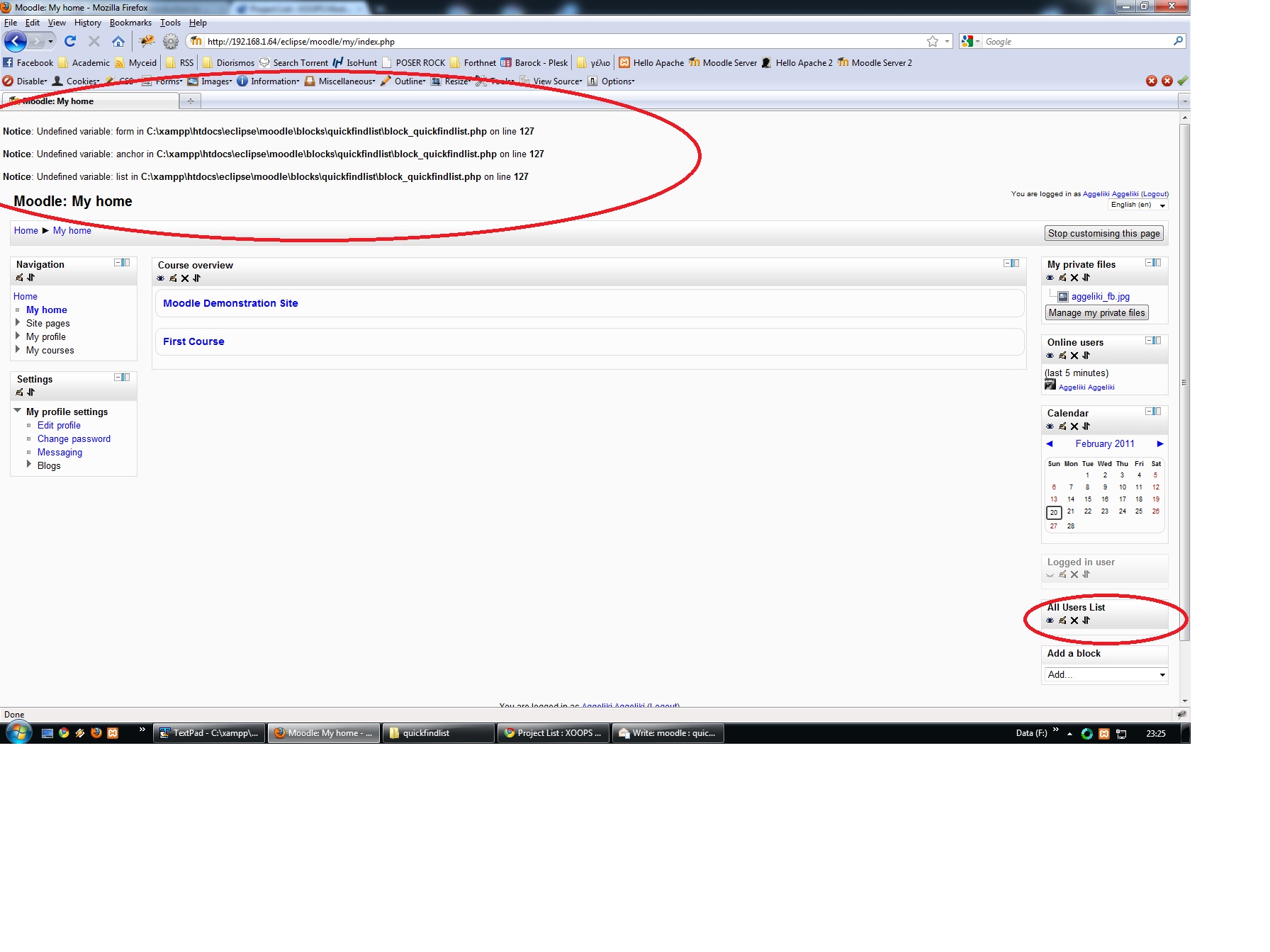Select the Moodle: My home tab

[x=90, y=101]
